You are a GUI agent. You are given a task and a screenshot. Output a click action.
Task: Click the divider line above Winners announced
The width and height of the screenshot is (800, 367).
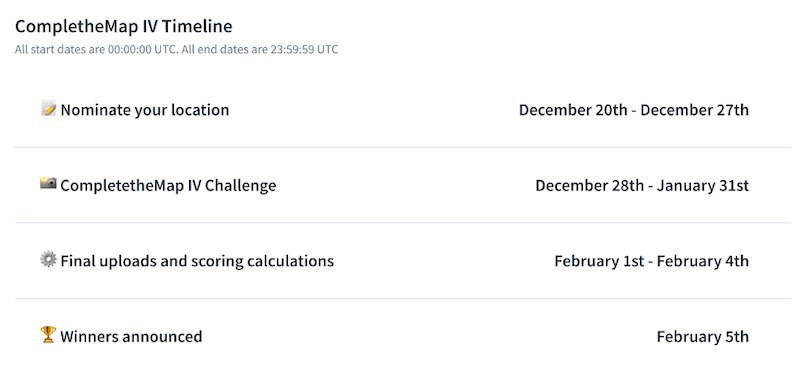[x=403, y=299]
